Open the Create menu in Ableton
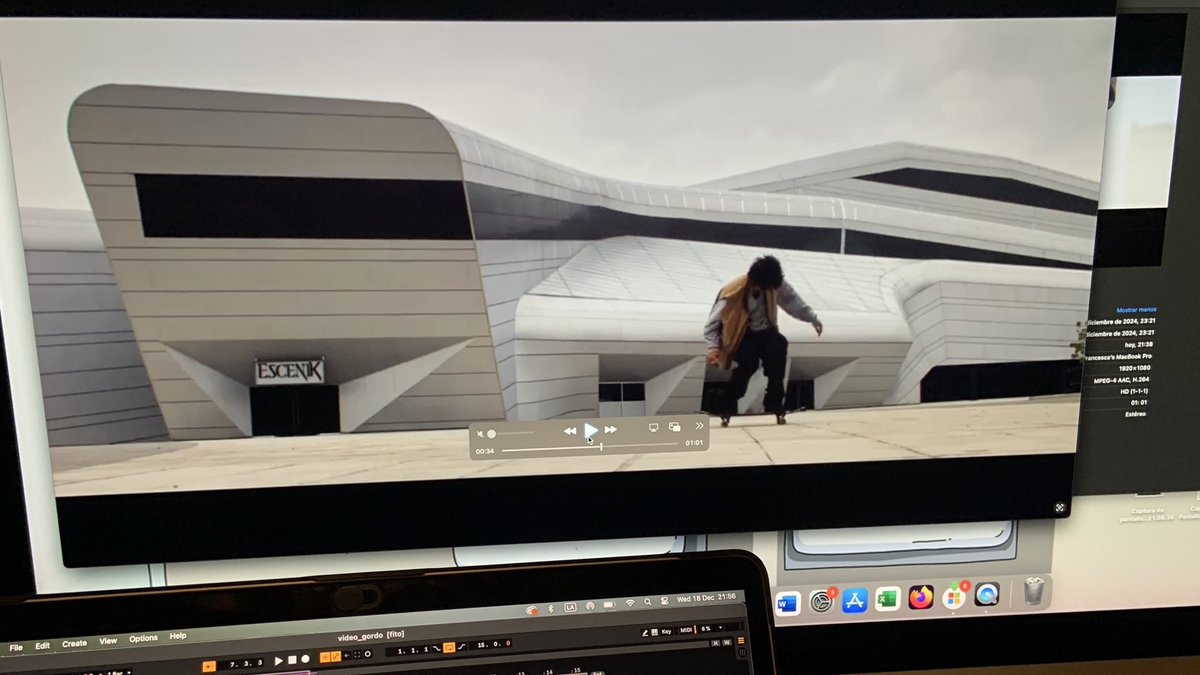 pos(75,644)
